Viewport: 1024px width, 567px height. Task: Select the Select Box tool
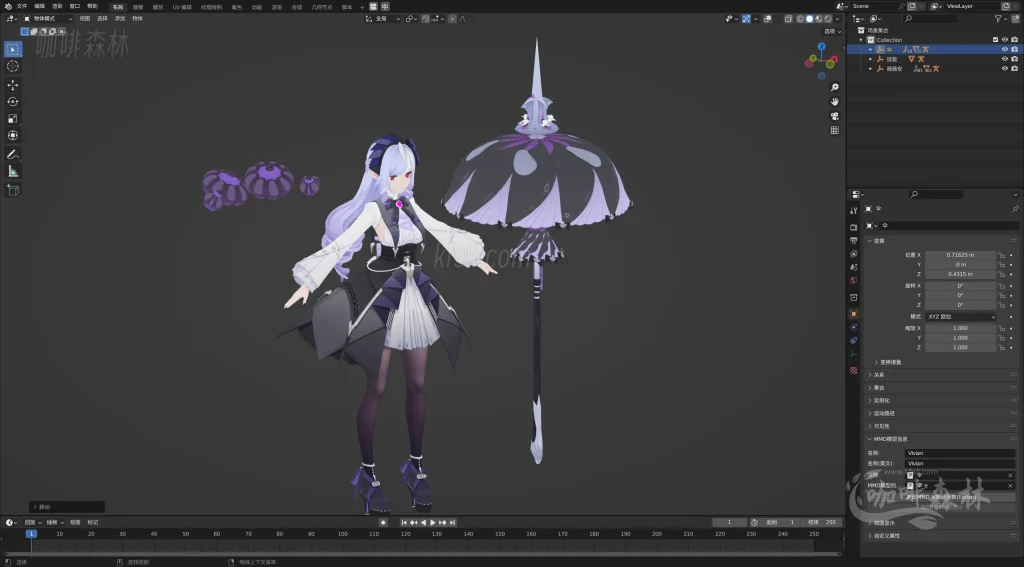point(12,49)
